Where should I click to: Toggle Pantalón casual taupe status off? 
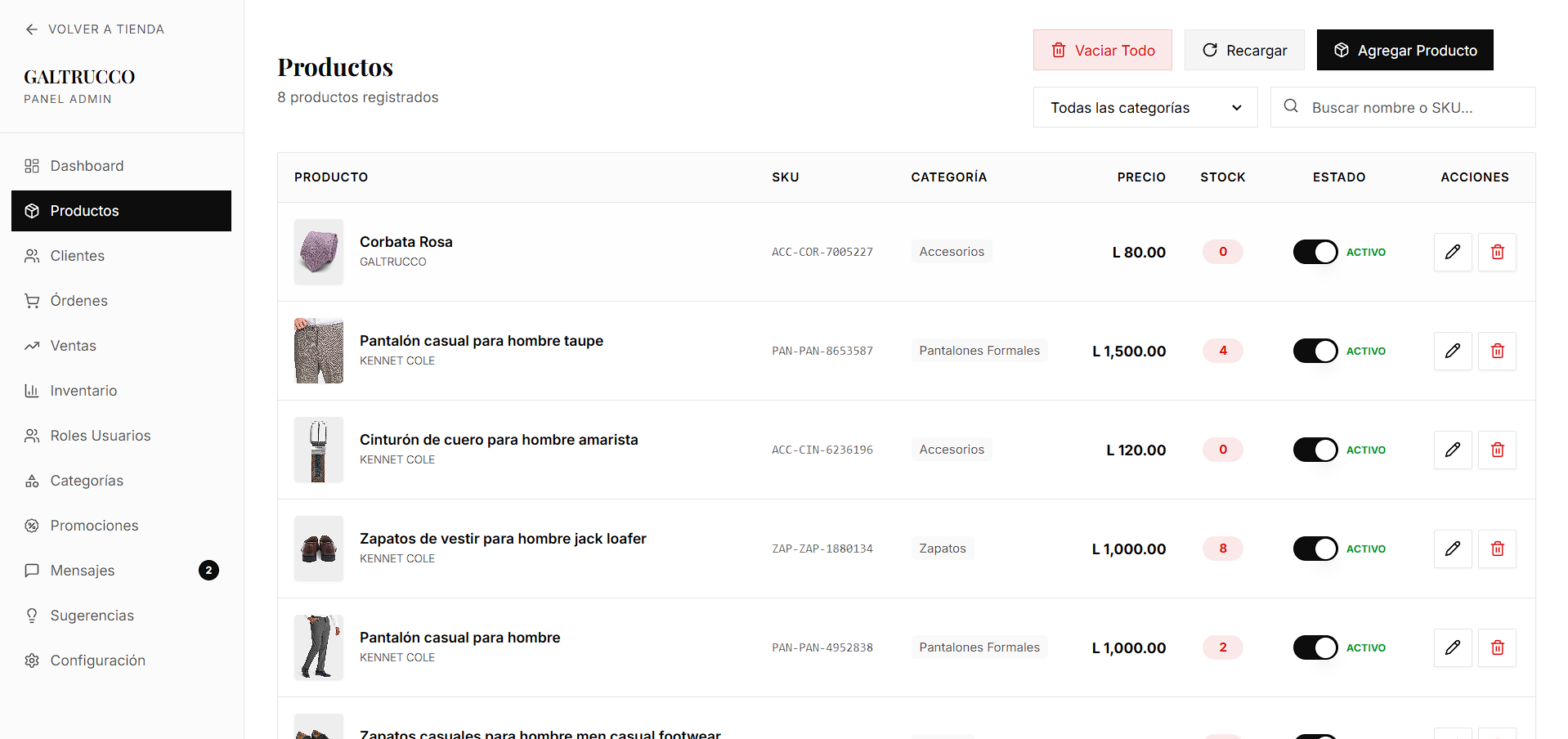(x=1315, y=351)
